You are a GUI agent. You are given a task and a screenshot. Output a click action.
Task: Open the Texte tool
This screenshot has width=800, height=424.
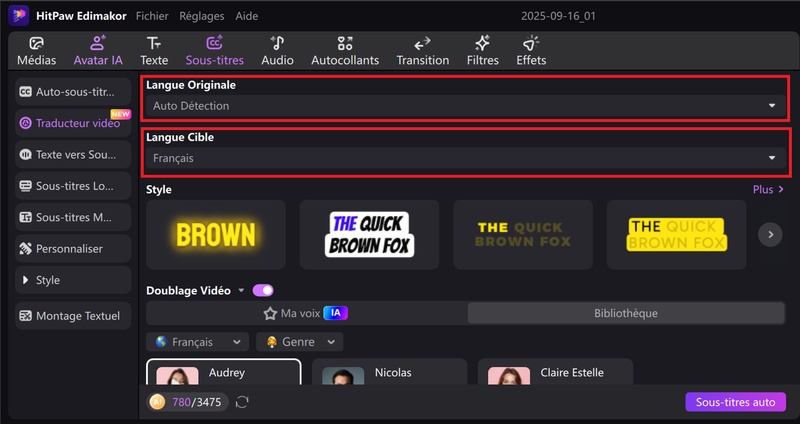pos(153,51)
